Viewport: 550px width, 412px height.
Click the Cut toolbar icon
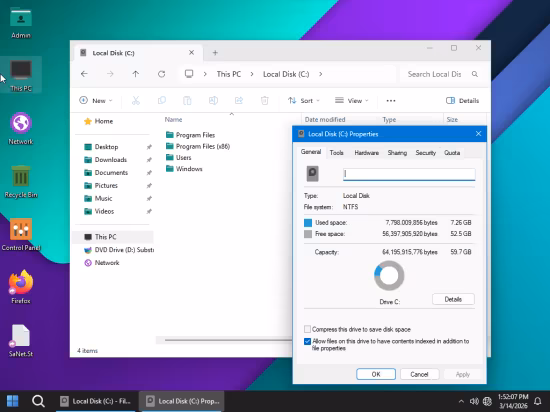point(136,101)
